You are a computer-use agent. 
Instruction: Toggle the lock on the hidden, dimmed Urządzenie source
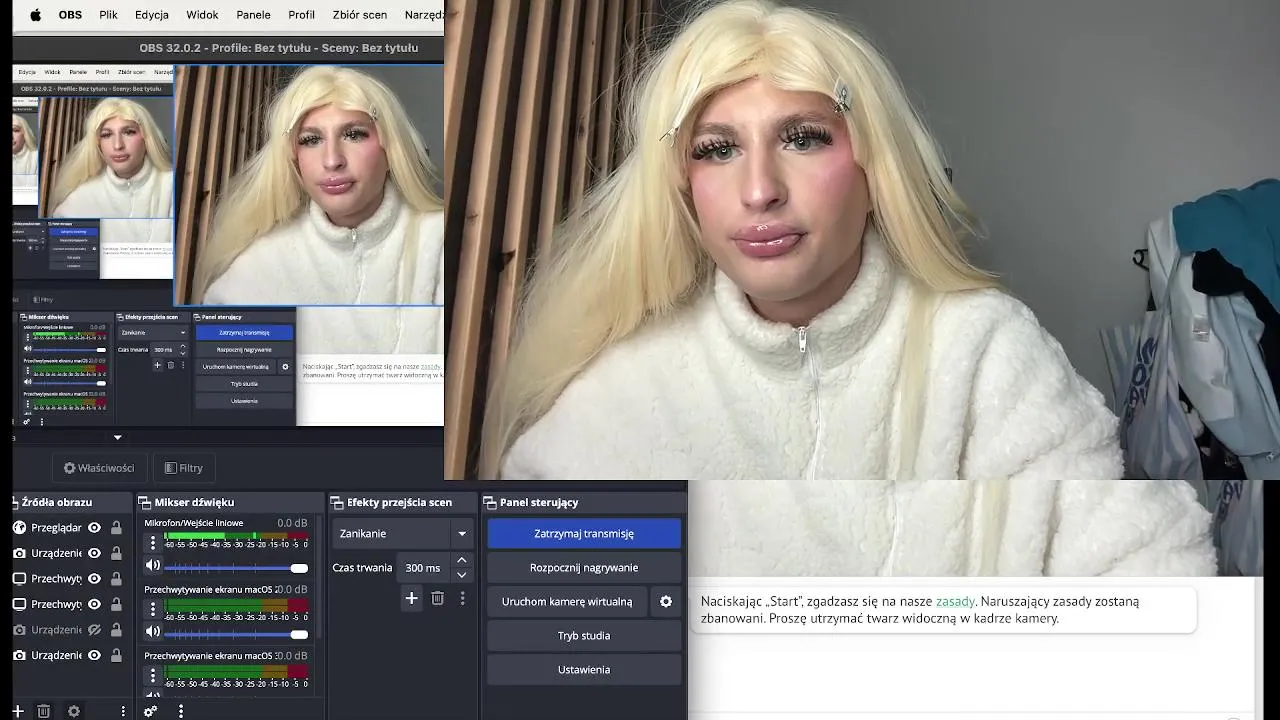tap(116, 630)
